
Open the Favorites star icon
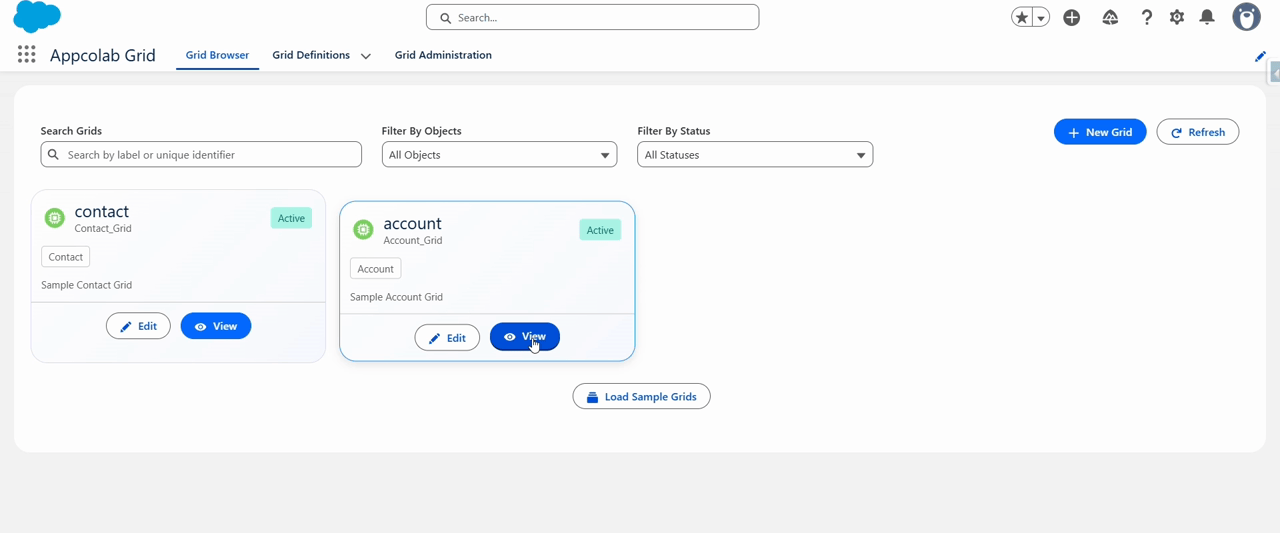click(x=1021, y=17)
